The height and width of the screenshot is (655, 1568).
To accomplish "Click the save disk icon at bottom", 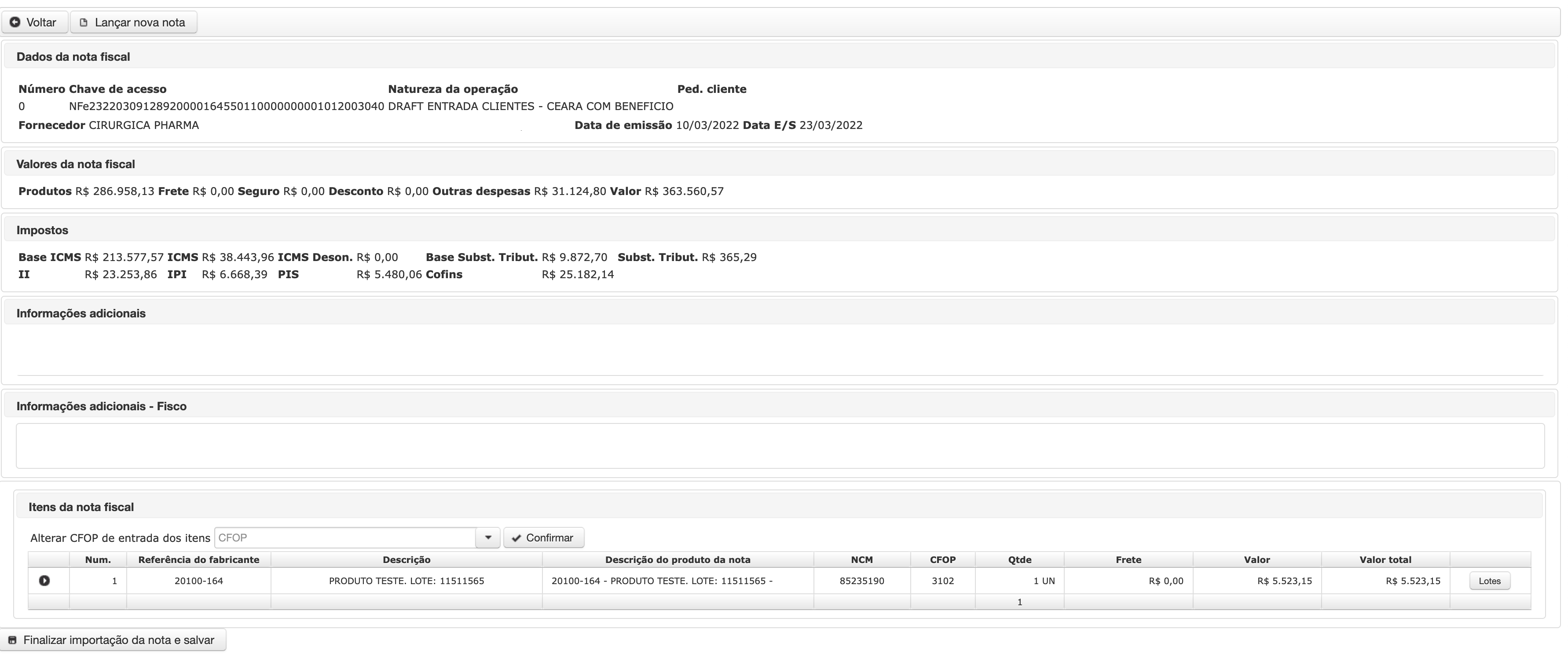I will pyautogui.click(x=12, y=640).
